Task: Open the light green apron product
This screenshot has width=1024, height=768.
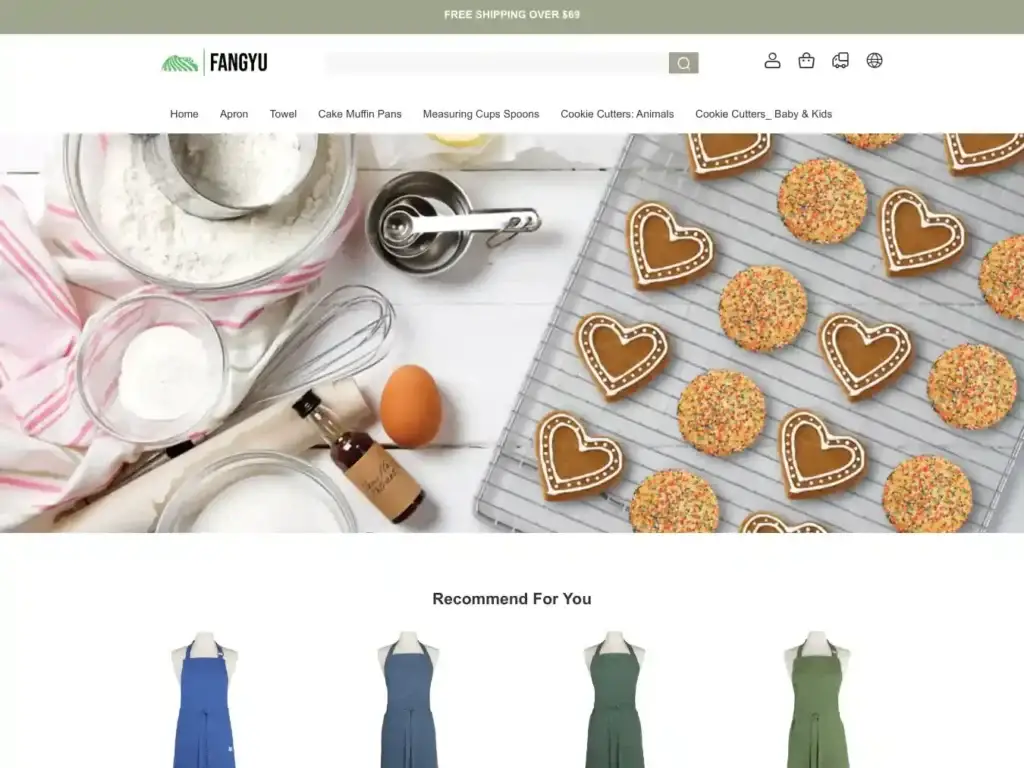Action: (817, 699)
